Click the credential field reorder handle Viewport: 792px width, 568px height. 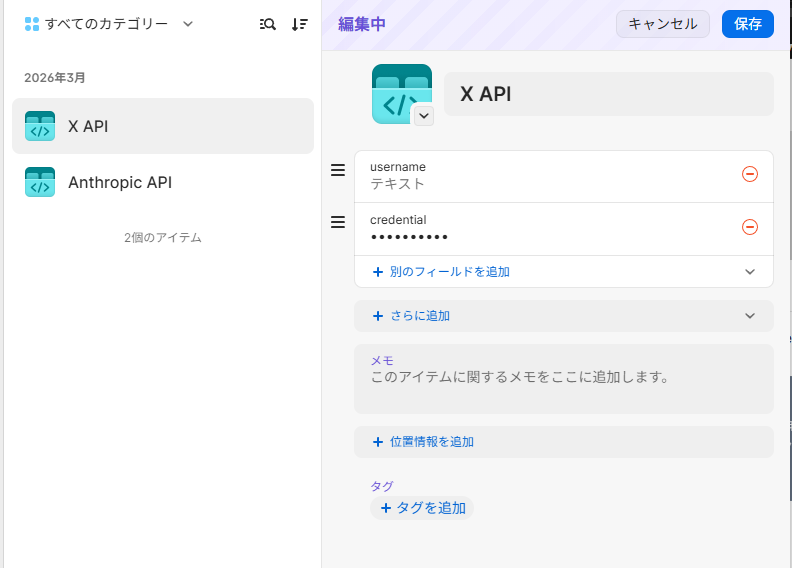tap(338, 222)
